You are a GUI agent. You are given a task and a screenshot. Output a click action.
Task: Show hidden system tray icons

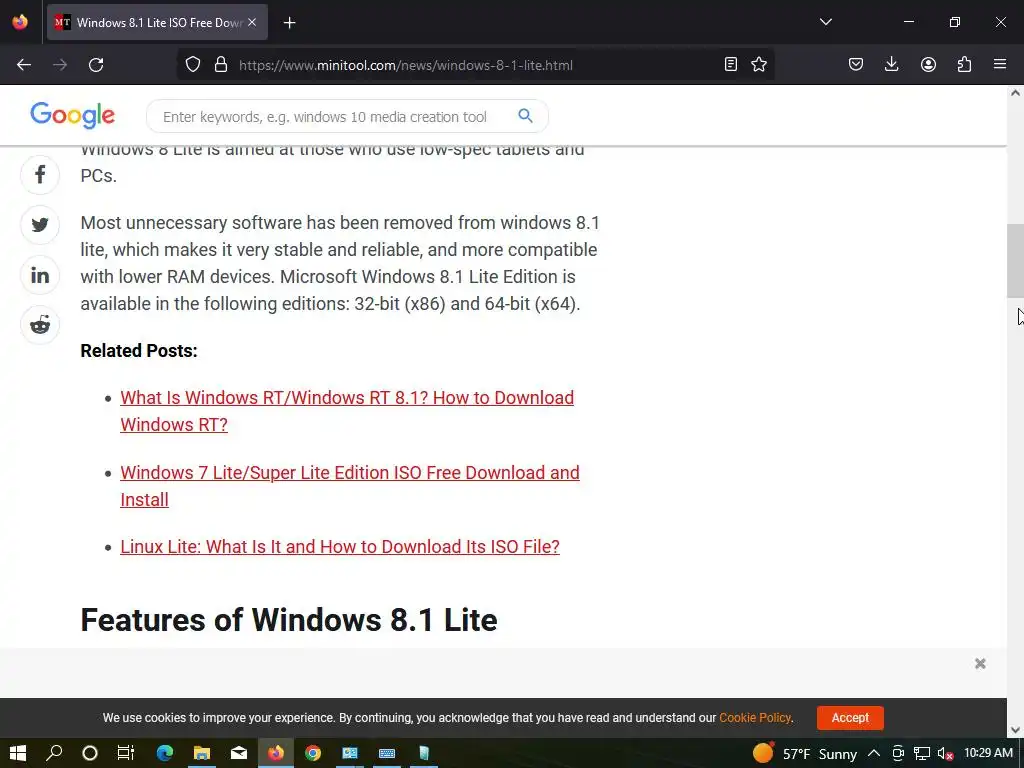(x=874, y=753)
